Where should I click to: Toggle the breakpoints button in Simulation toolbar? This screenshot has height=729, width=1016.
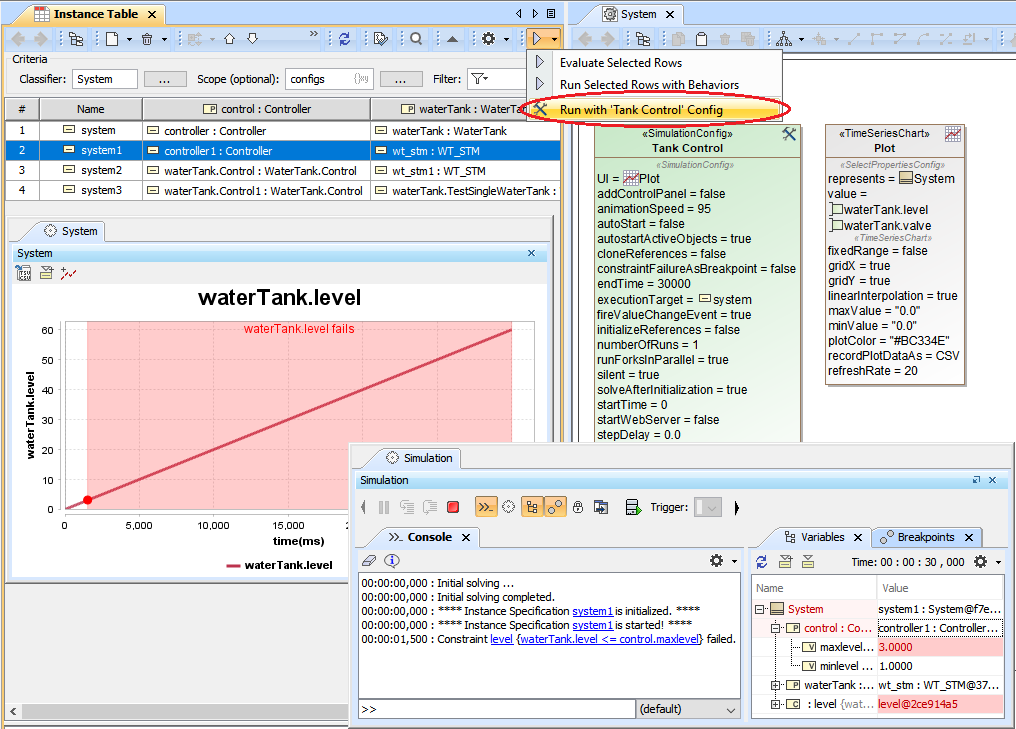[556, 508]
